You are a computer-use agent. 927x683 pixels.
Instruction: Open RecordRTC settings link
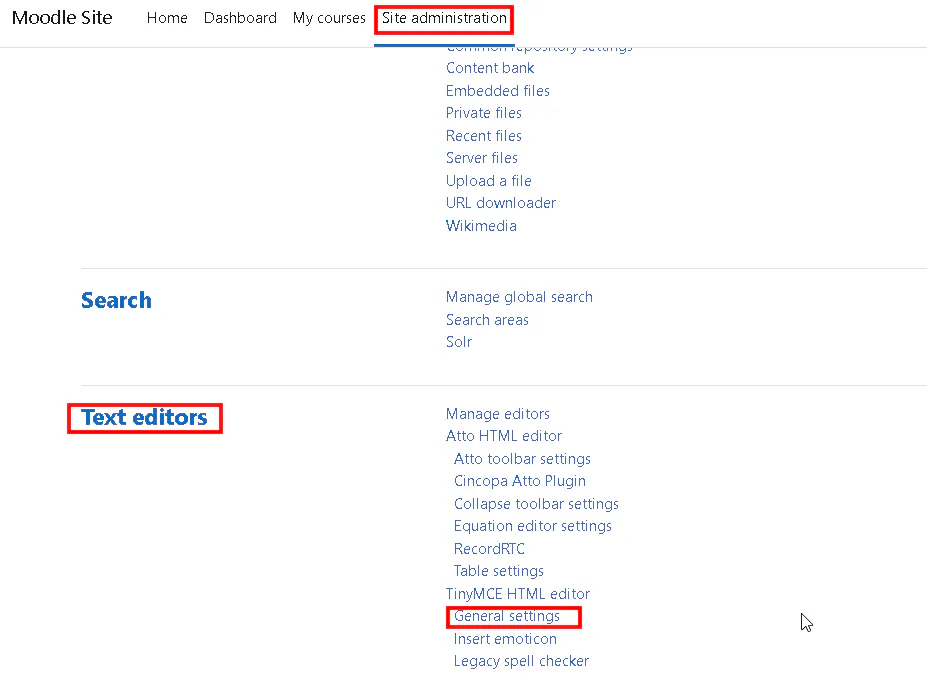pyautogui.click(x=489, y=549)
